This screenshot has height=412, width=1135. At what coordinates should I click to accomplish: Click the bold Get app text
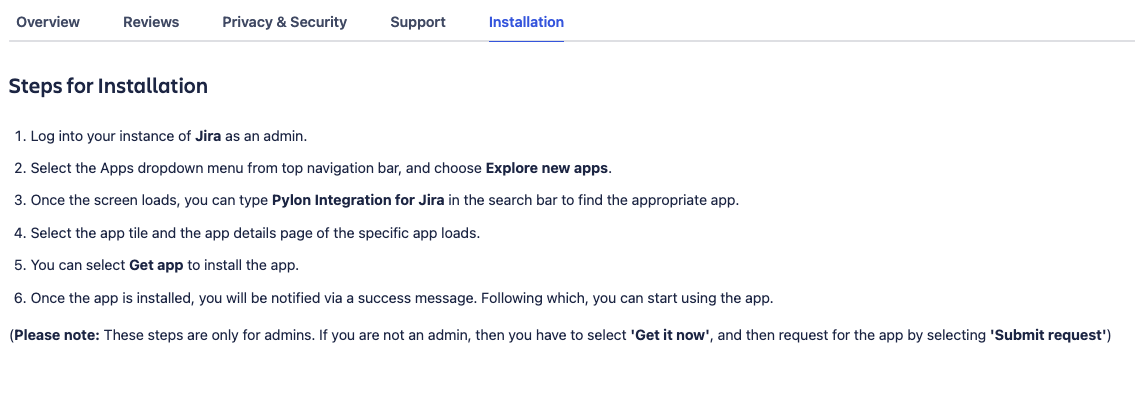click(x=156, y=265)
